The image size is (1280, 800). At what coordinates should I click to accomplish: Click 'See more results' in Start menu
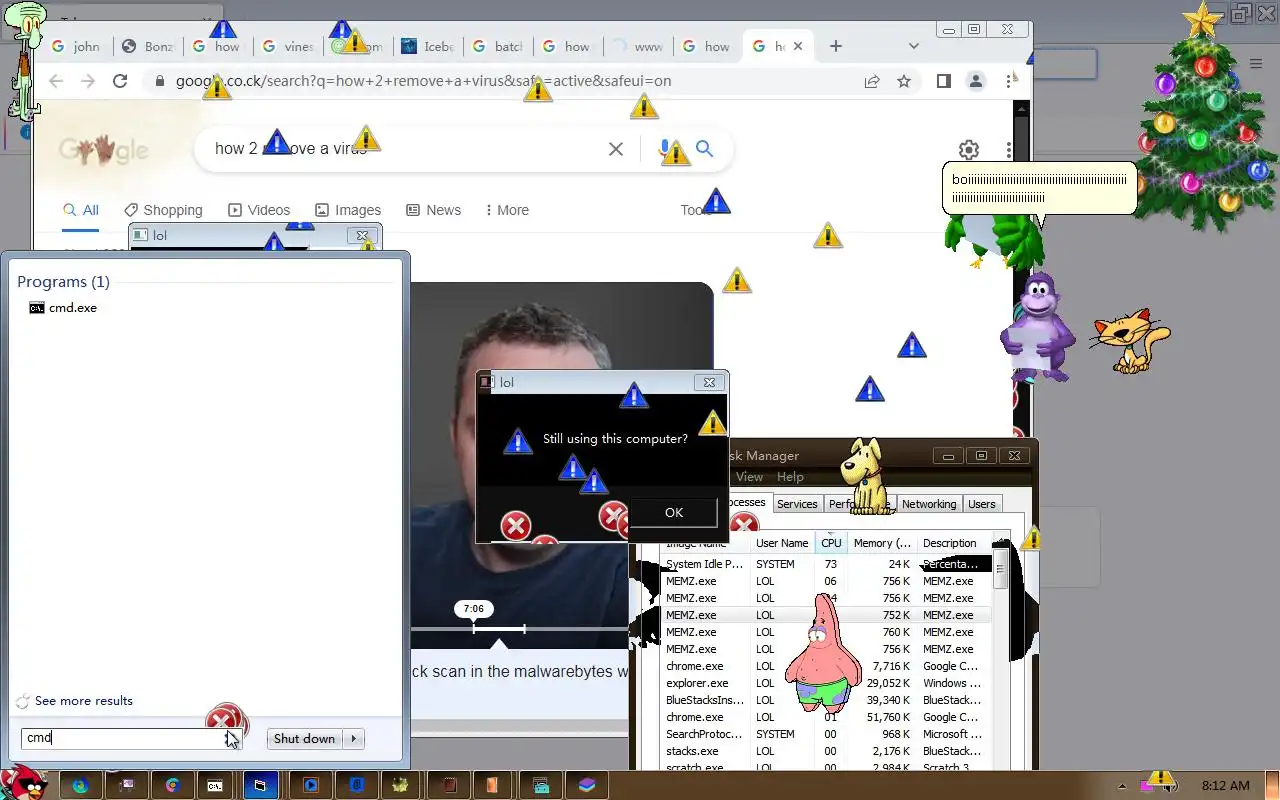tap(84, 701)
